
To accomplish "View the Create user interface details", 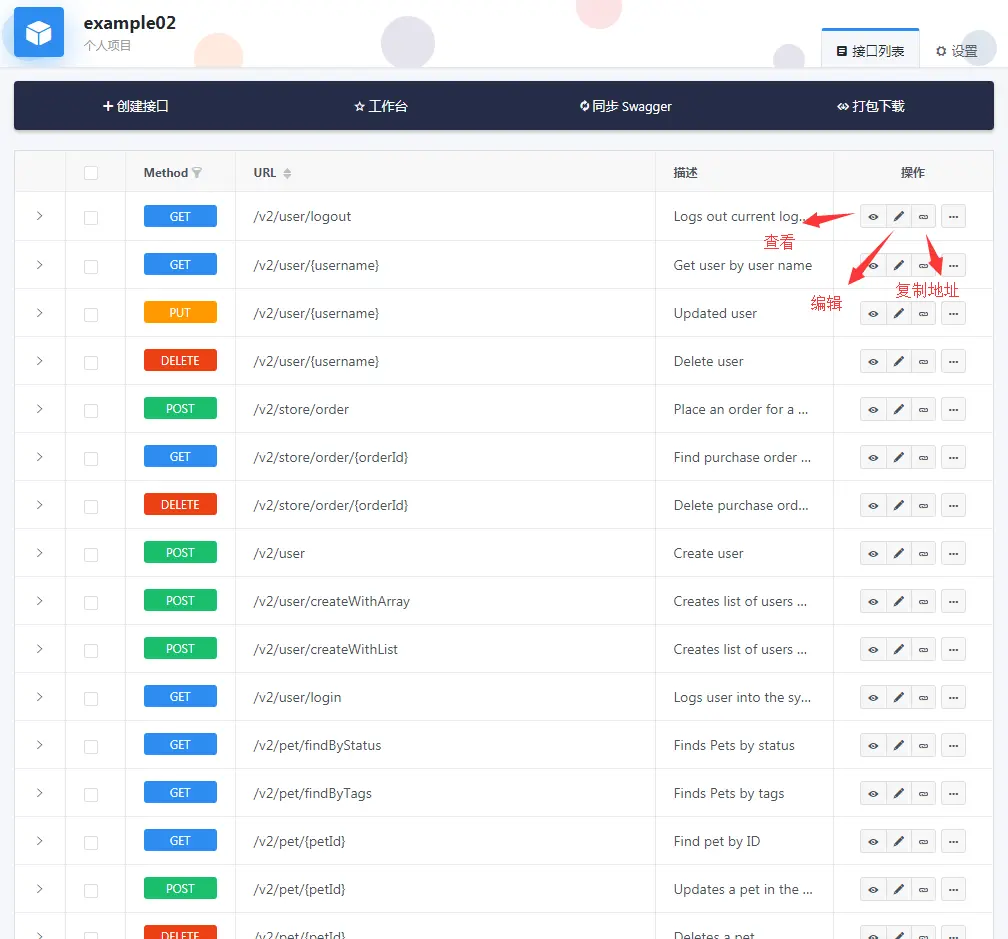I will click(873, 553).
